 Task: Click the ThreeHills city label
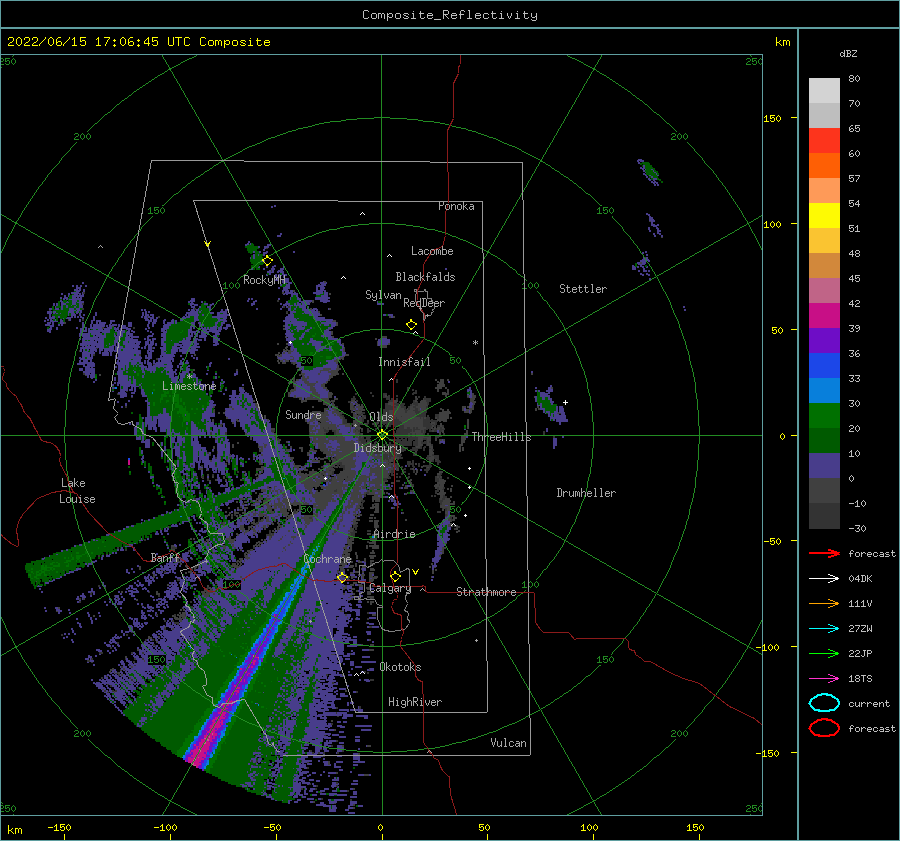(x=501, y=437)
